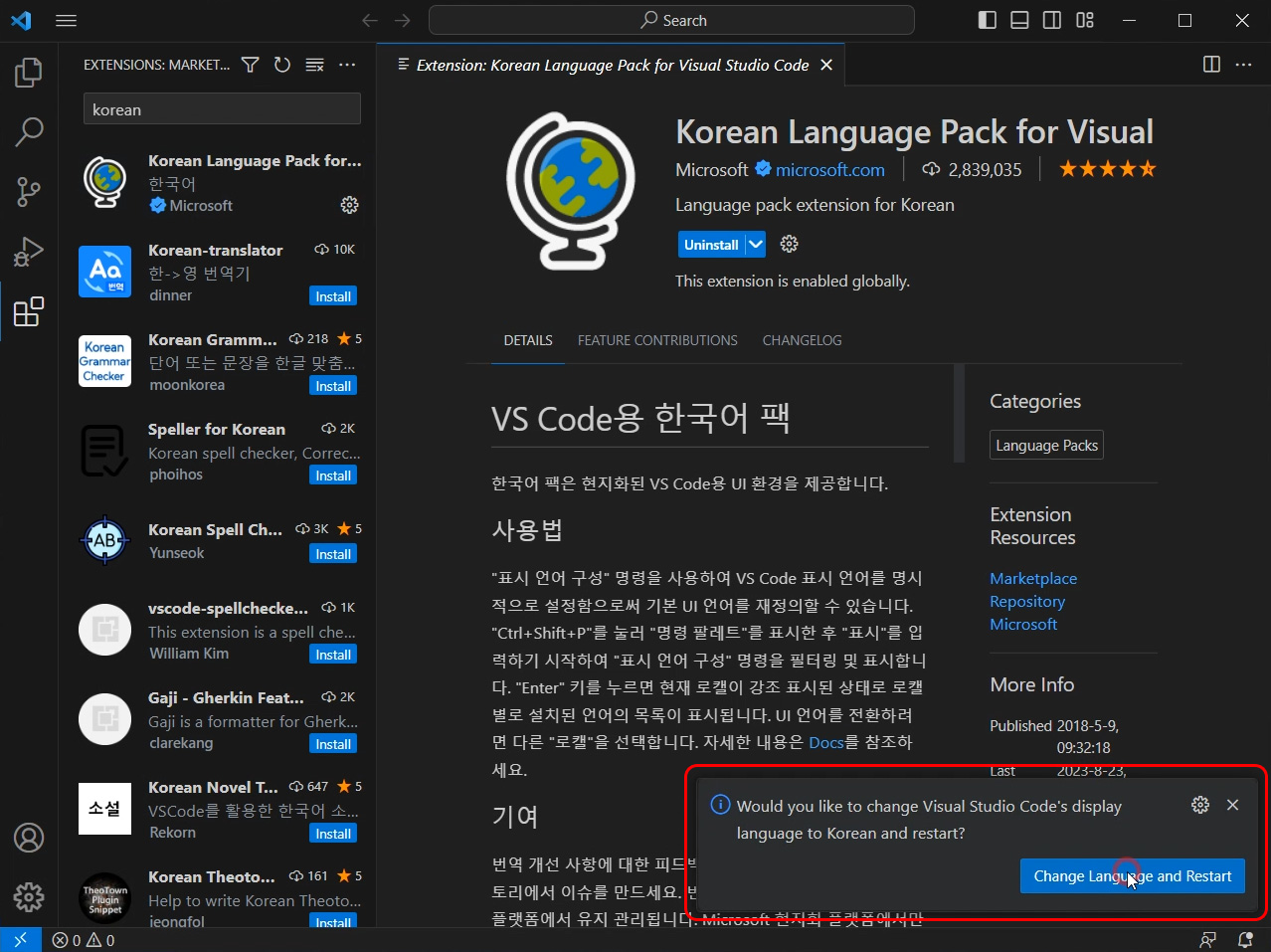Screen dimensions: 1271x952
Task: Open the hamburger application menu
Action: (x=67, y=20)
